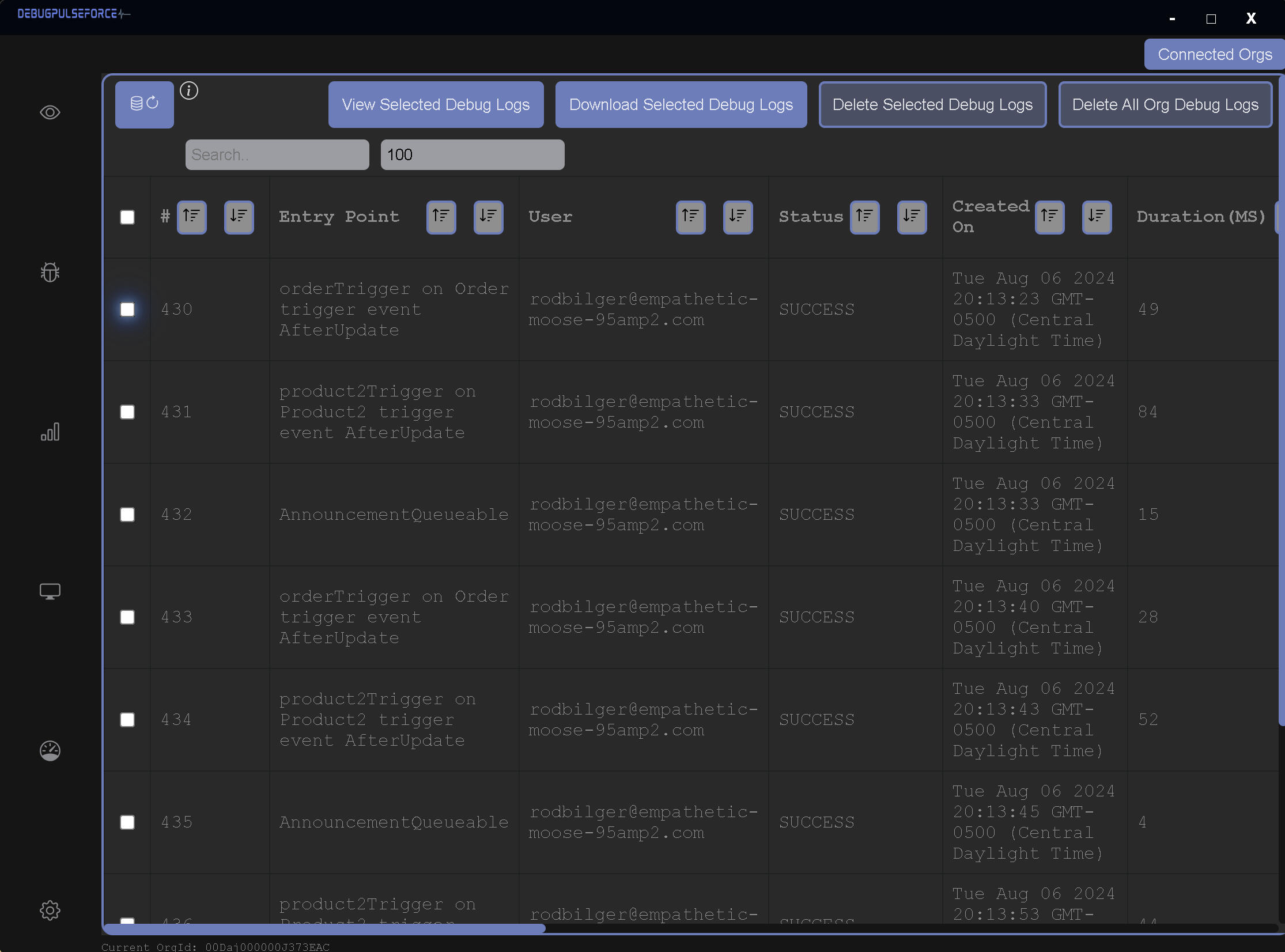Screen dimensions: 1285x952
Task: Tick the checkbox for log 433
Action: 127,617
